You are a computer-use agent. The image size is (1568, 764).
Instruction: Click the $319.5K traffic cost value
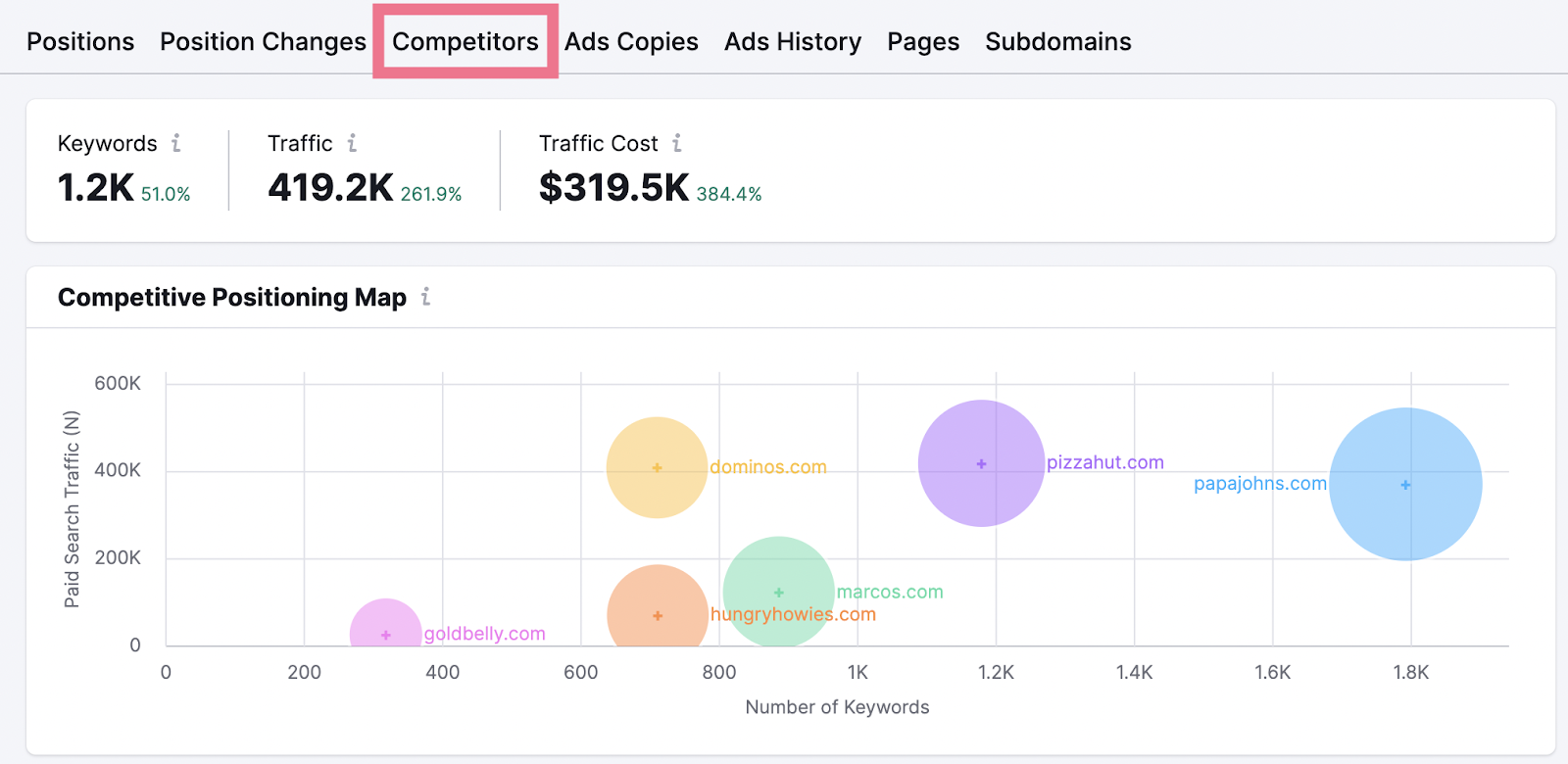click(614, 188)
